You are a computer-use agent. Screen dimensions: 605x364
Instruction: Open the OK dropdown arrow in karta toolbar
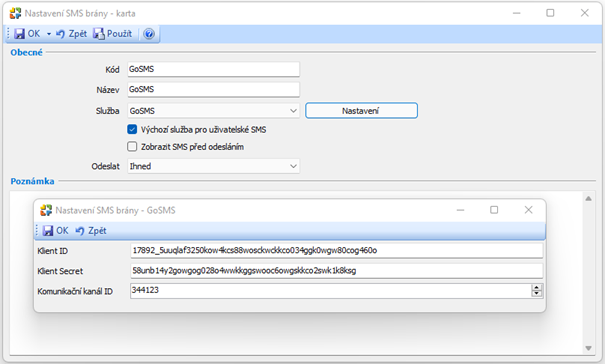click(x=49, y=34)
